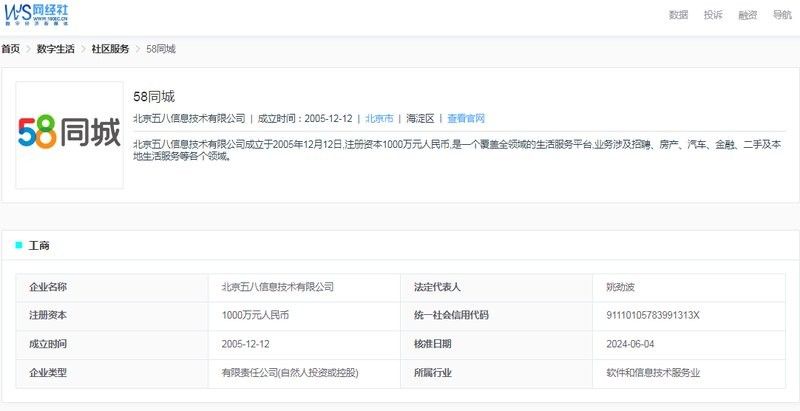
Task: Select 软件和信息技术服务业 value cell
Action: point(689,373)
